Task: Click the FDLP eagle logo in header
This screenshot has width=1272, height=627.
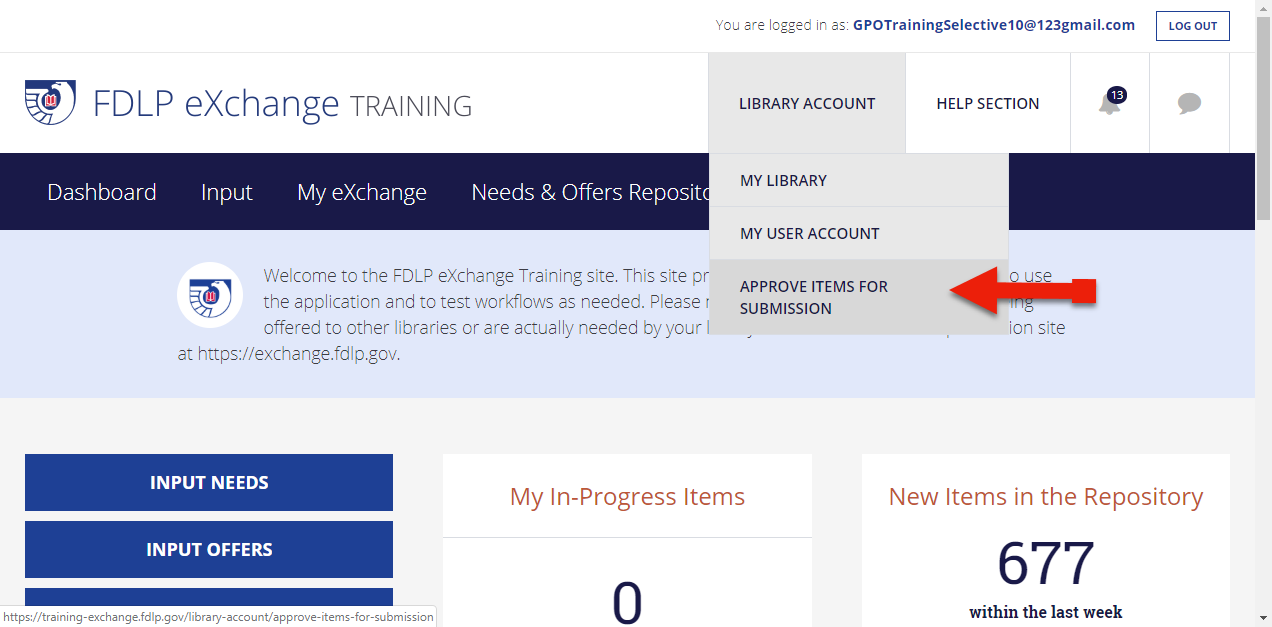Action: click(x=50, y=103)
